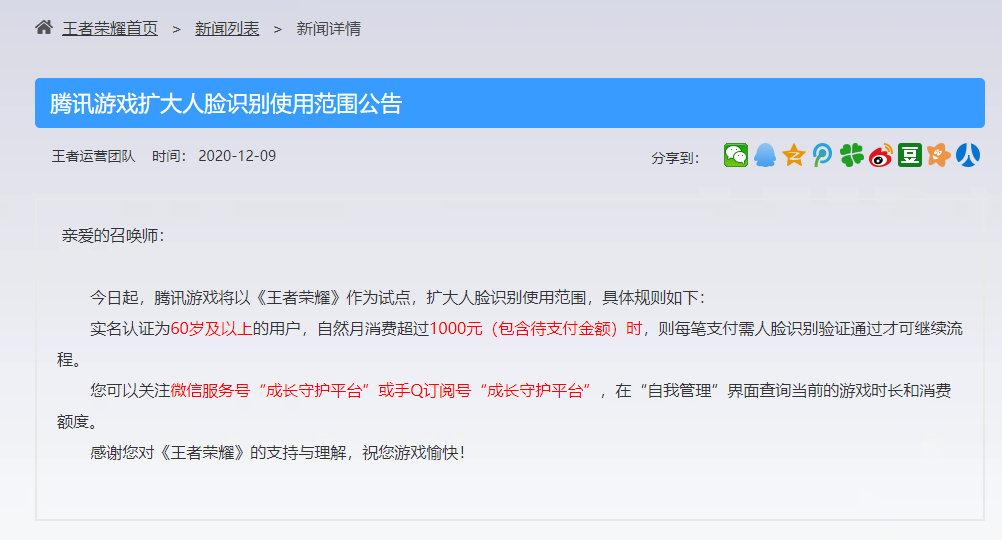Click the author name 王者运营团队

click(93, 156)
